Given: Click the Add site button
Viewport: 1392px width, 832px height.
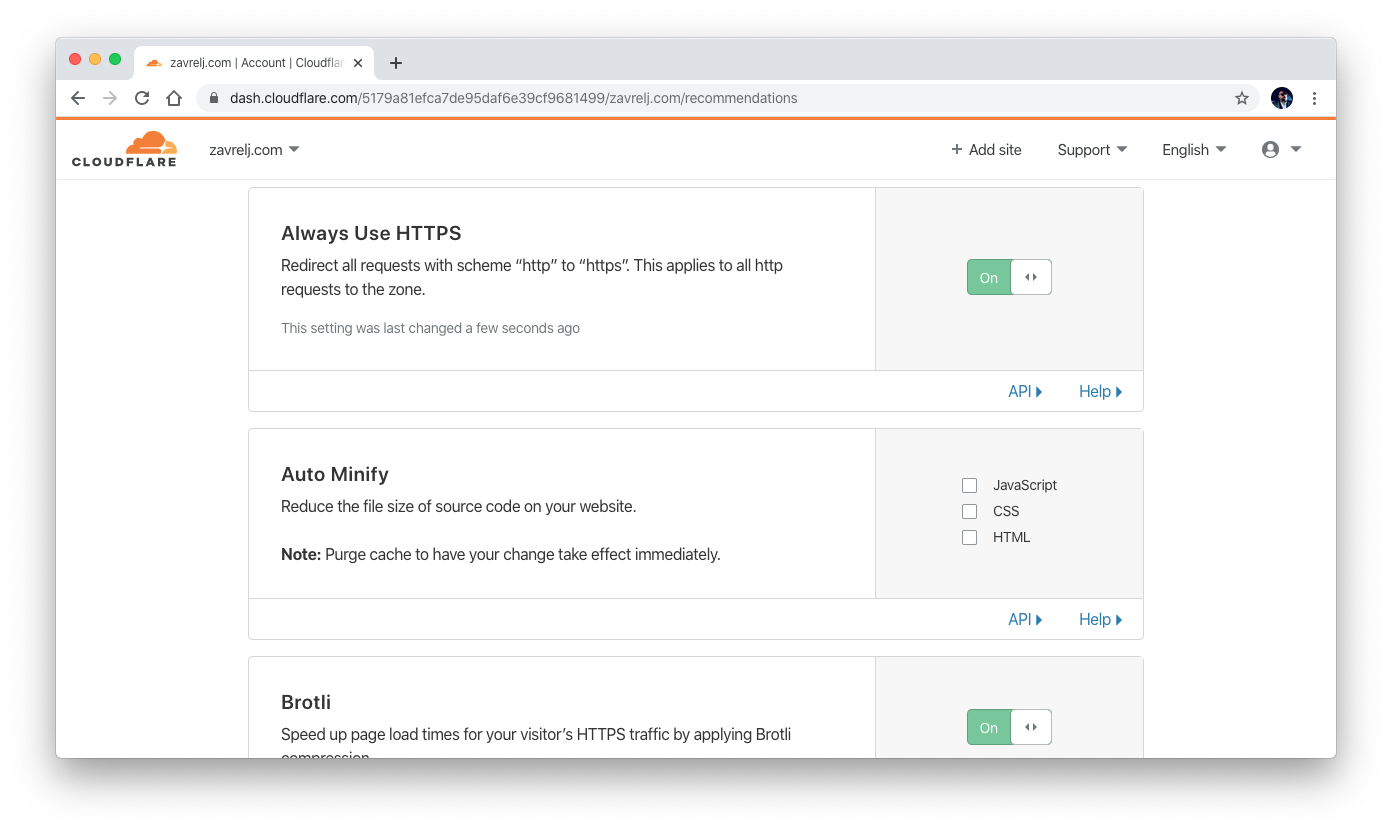Looking at the screenshot, I should pyautogui.click(x=986, y=149).
